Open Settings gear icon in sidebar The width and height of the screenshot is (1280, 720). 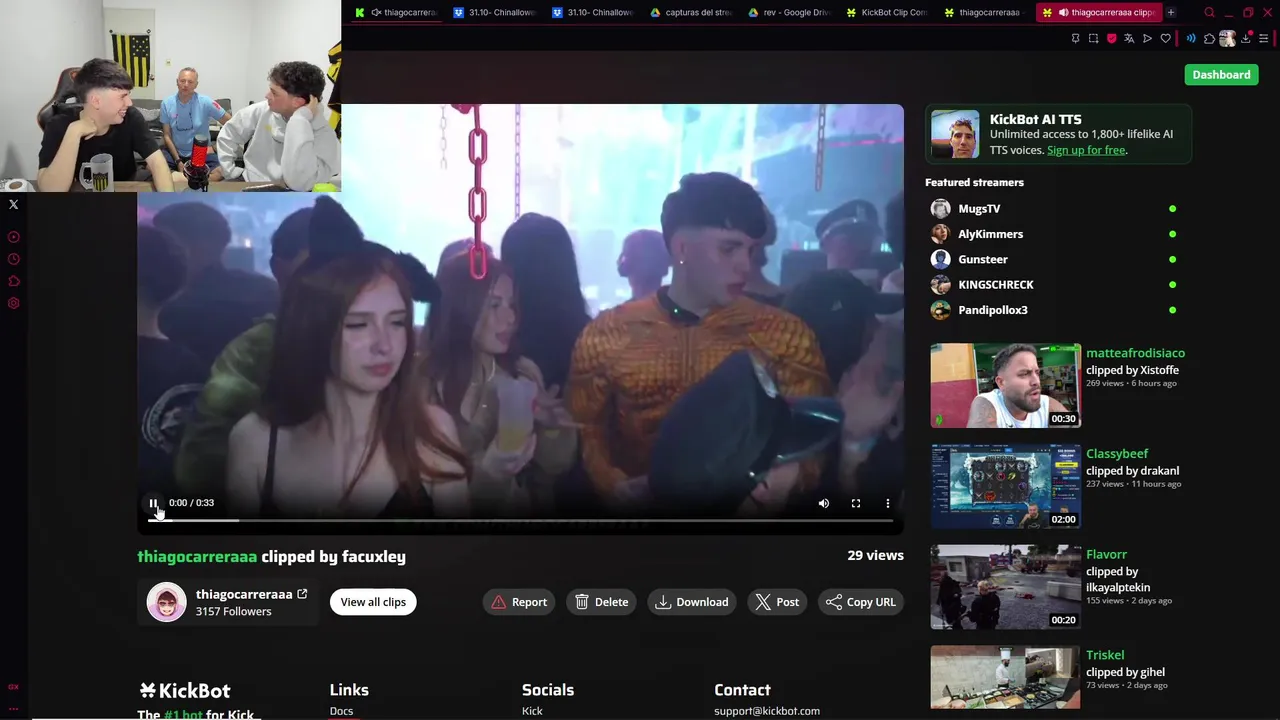coord(13,303)
